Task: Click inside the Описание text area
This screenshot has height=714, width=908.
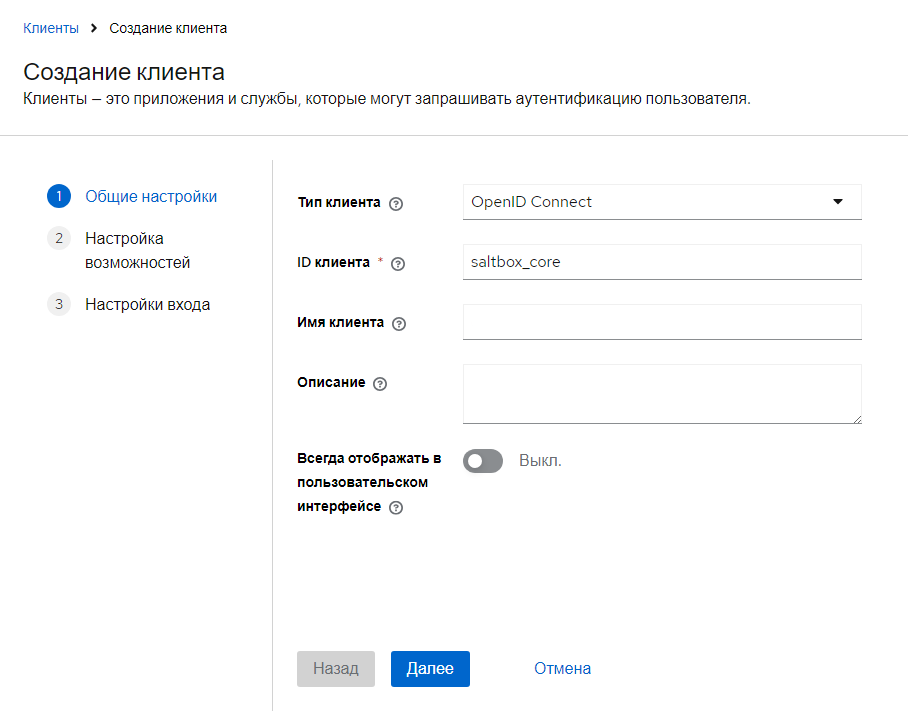Action: [660, 393]
